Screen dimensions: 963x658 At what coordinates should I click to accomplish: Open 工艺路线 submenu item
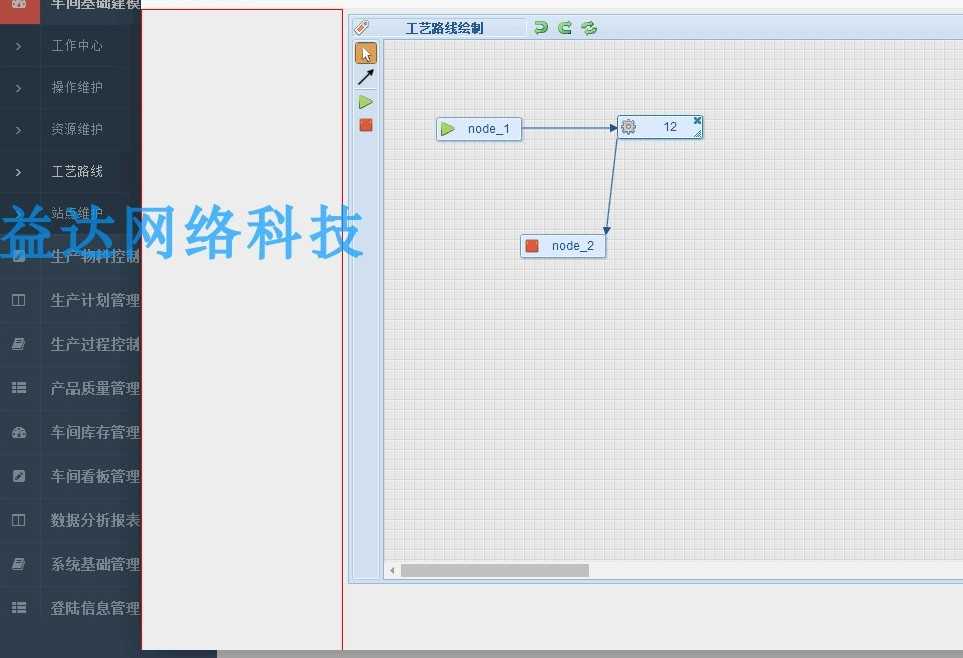point(77,171)
